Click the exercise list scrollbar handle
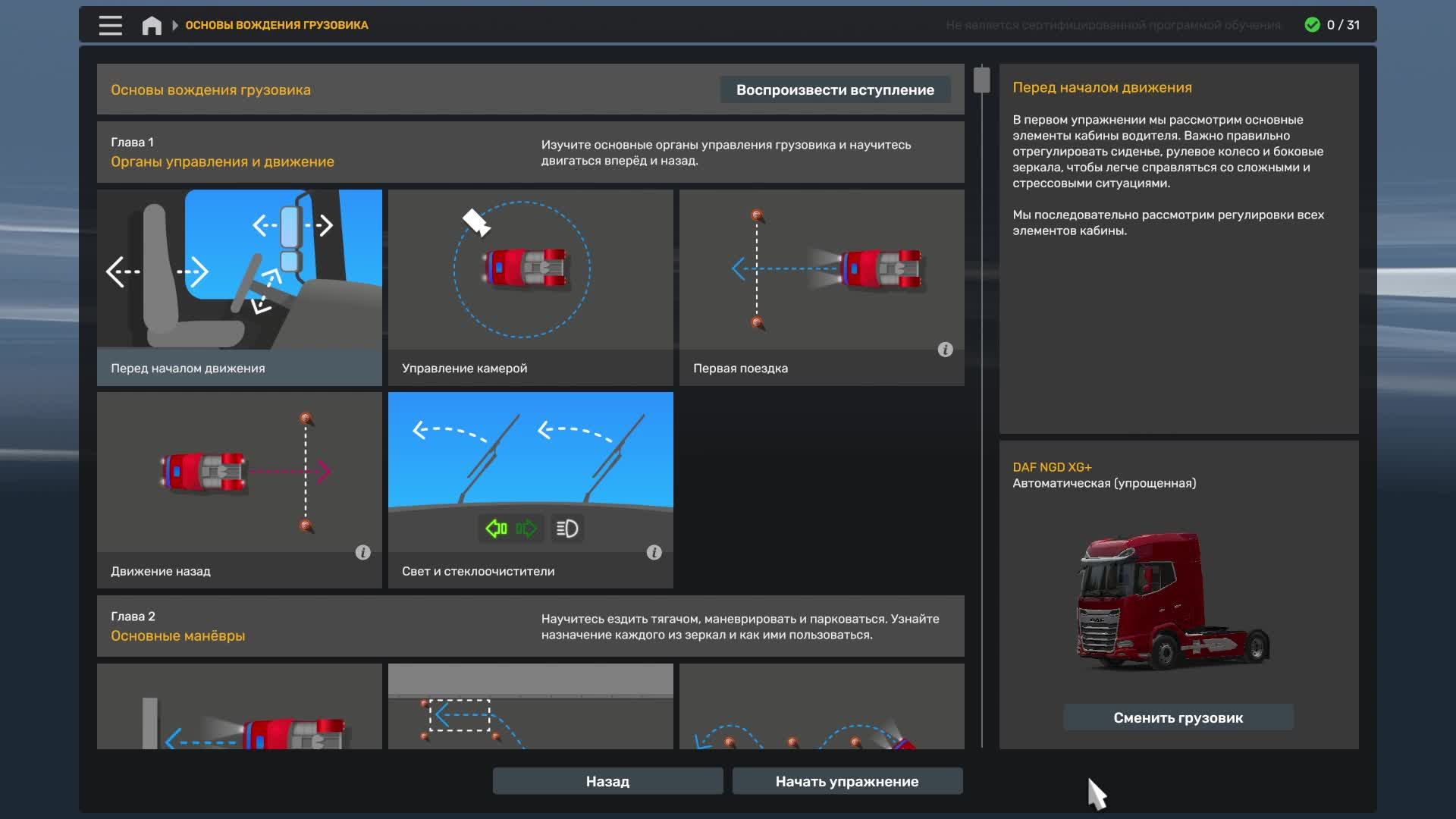The image size is (1456, 819). (x=982, y=80)
